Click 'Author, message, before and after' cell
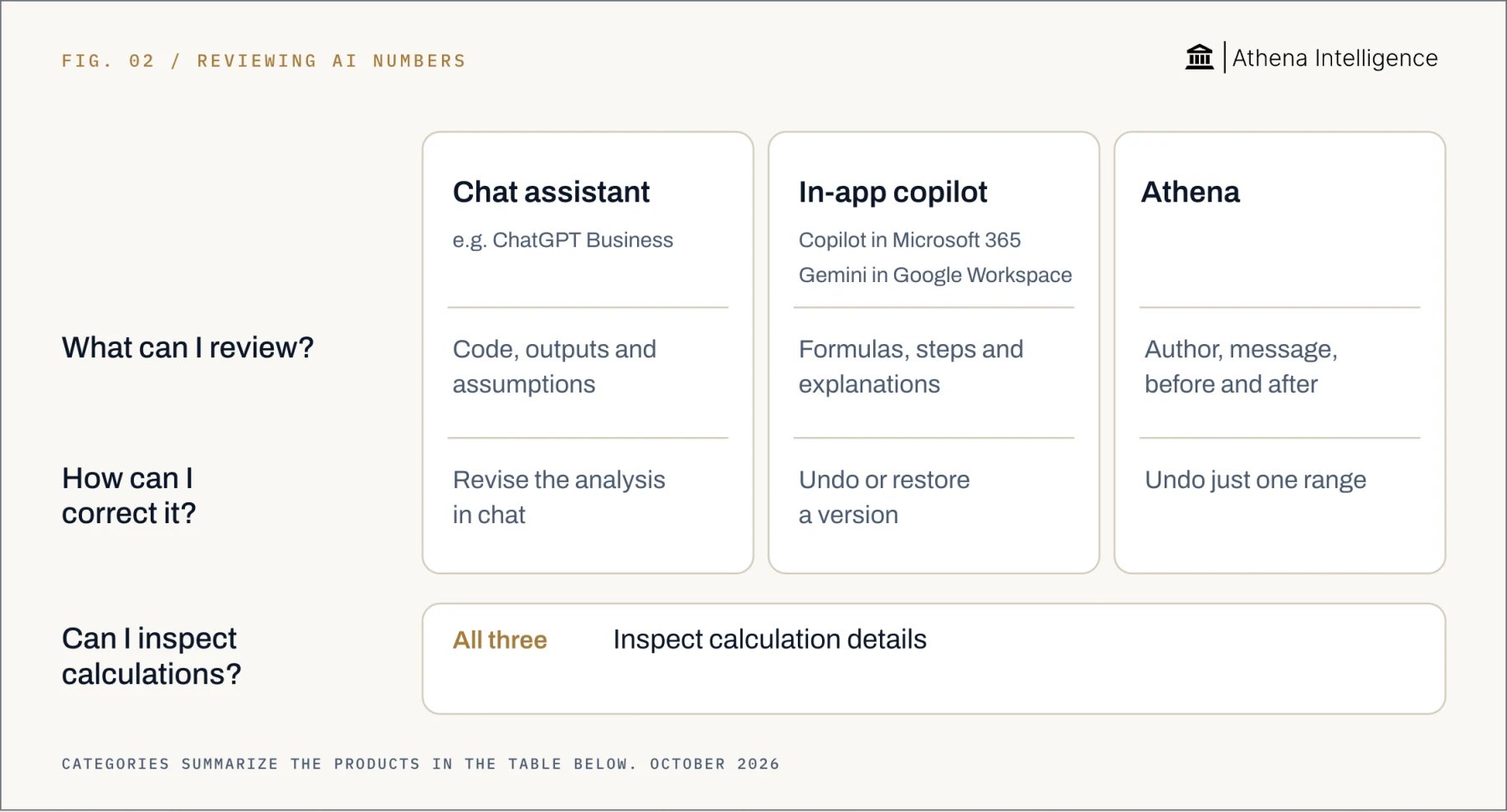1507x812 pixels. 1241,367
